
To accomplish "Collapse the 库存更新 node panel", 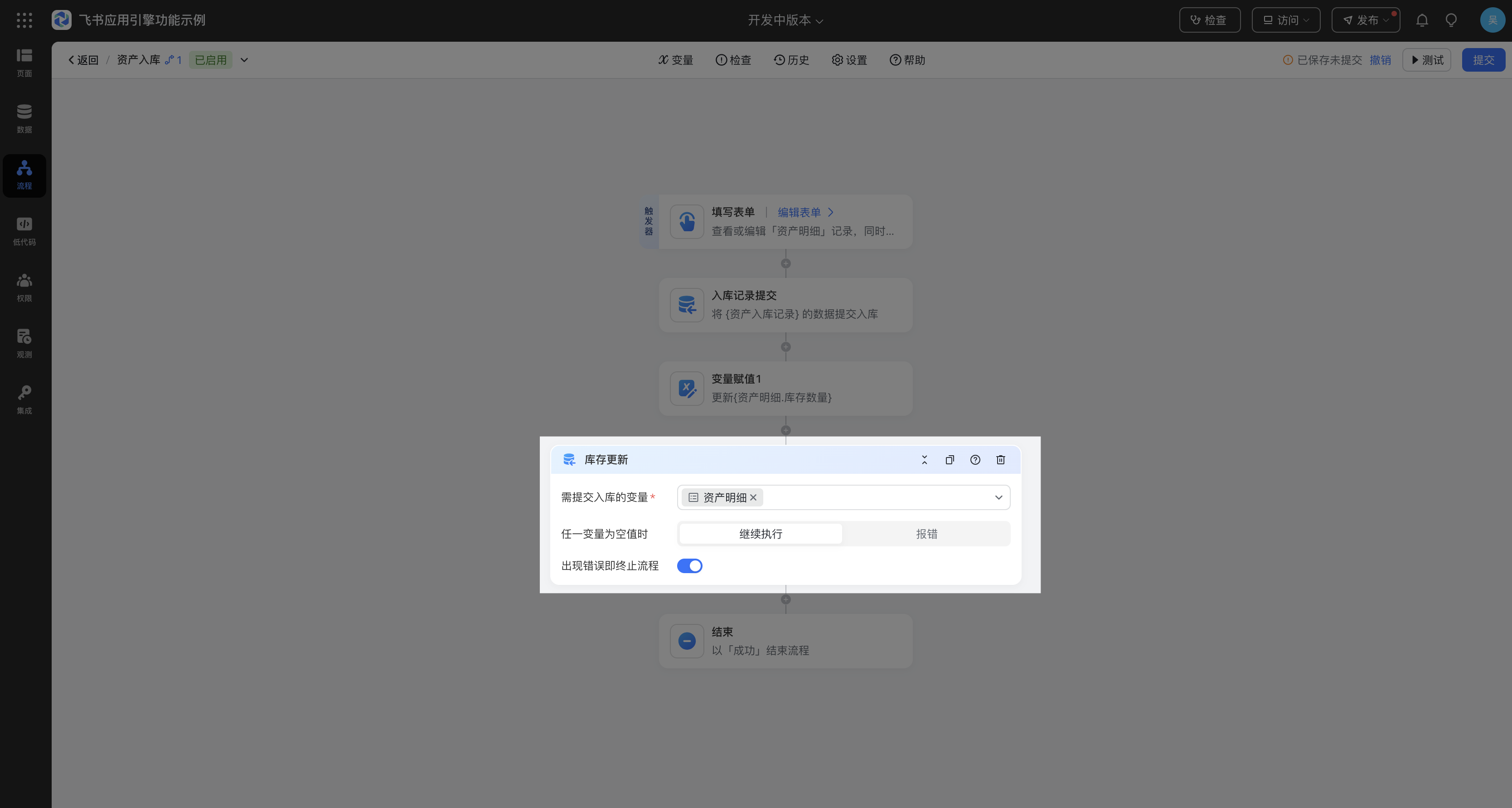I will coord(924,460).
